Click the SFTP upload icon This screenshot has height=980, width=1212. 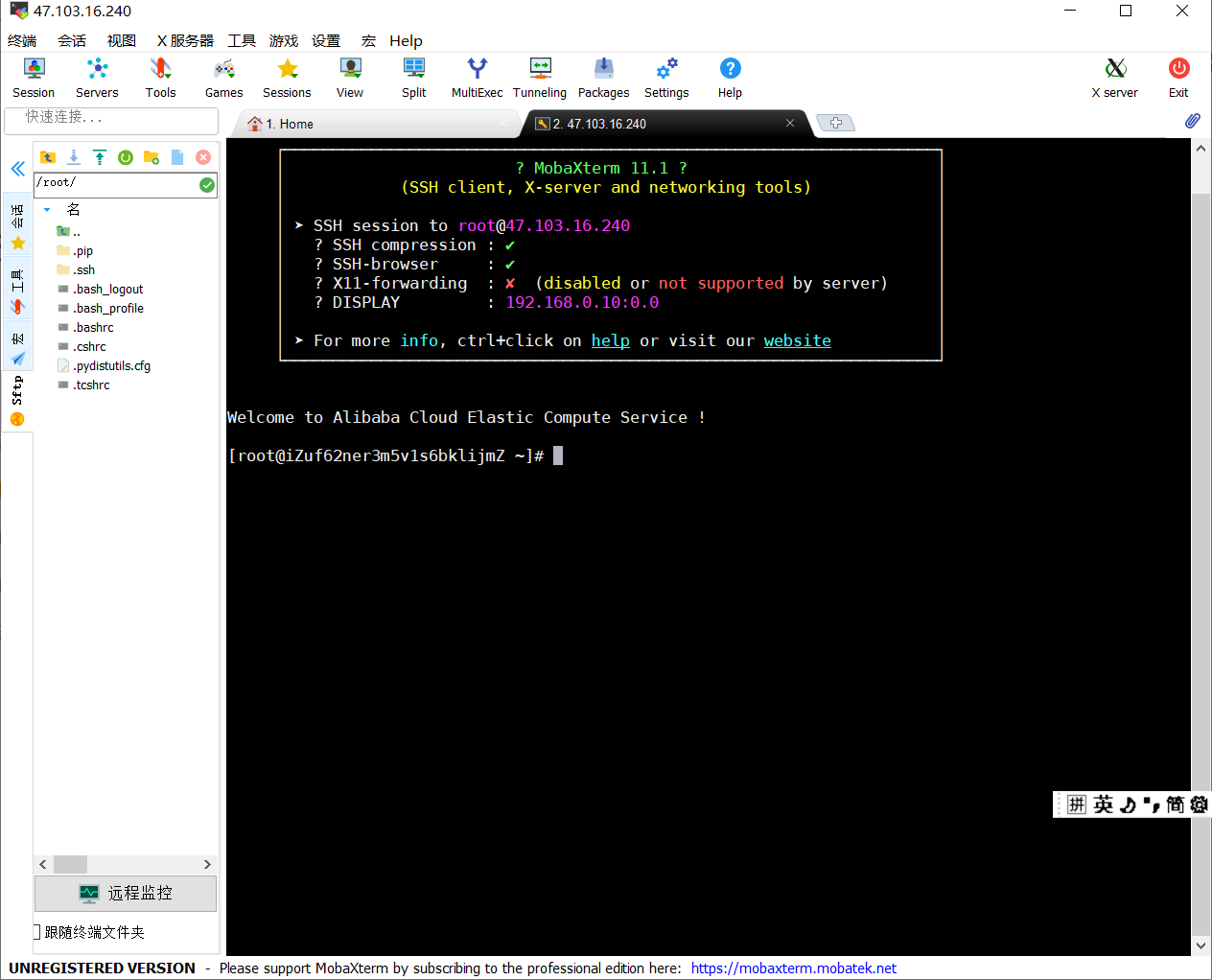100,157
